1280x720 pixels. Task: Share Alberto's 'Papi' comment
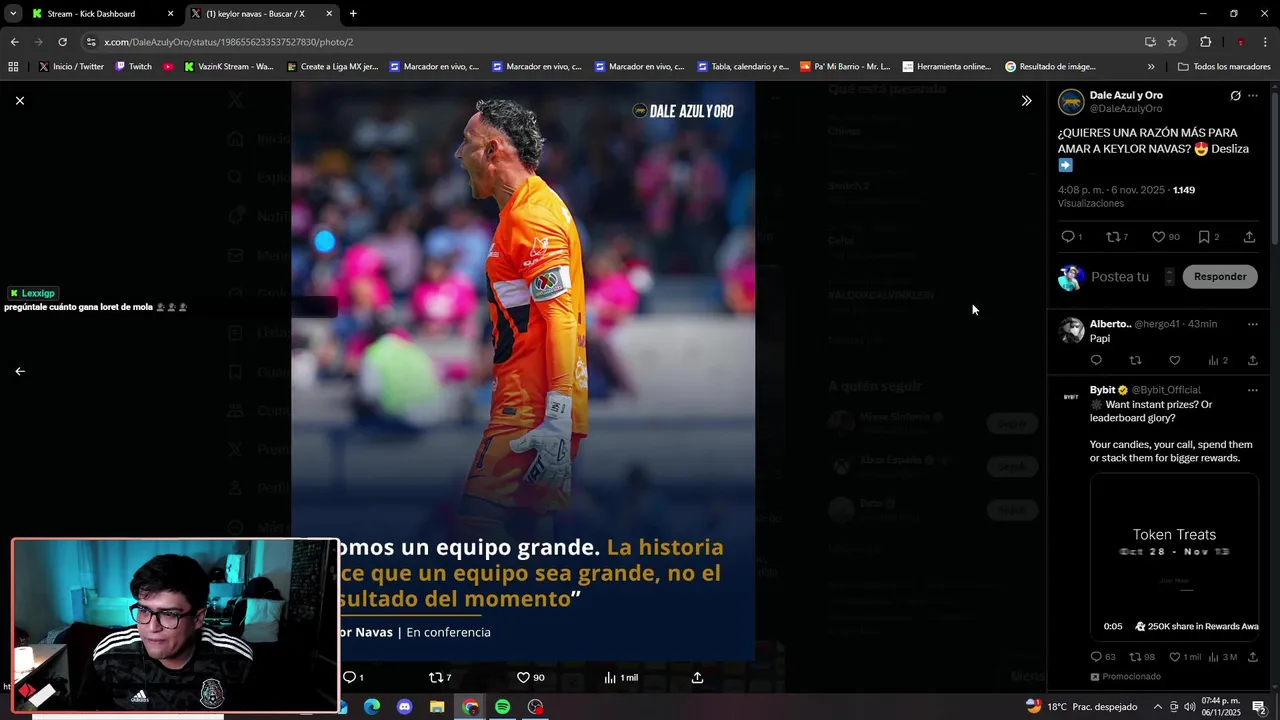click(x=1252, y=360)
